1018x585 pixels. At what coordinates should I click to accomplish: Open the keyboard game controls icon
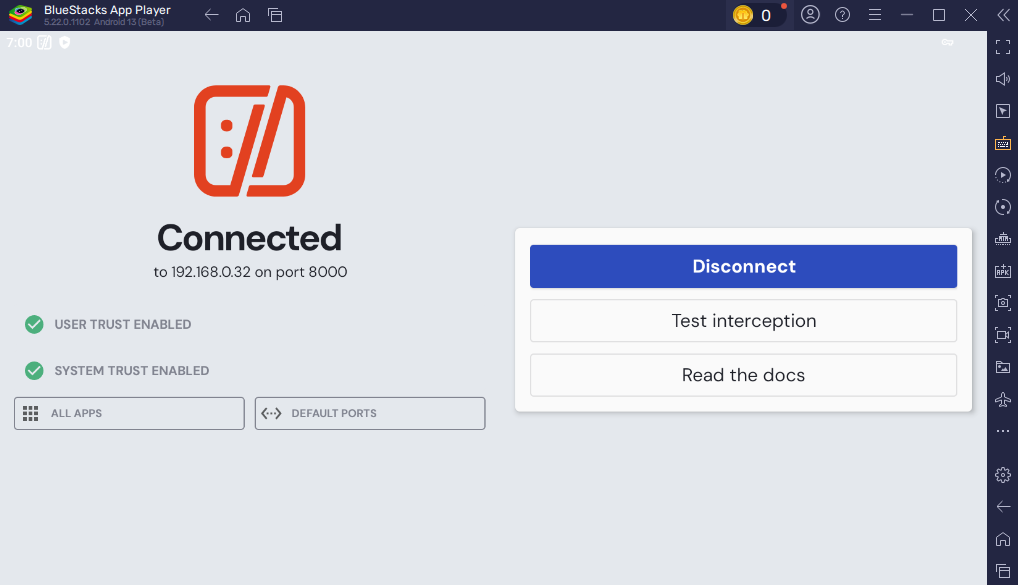[x=1003, y=143]
